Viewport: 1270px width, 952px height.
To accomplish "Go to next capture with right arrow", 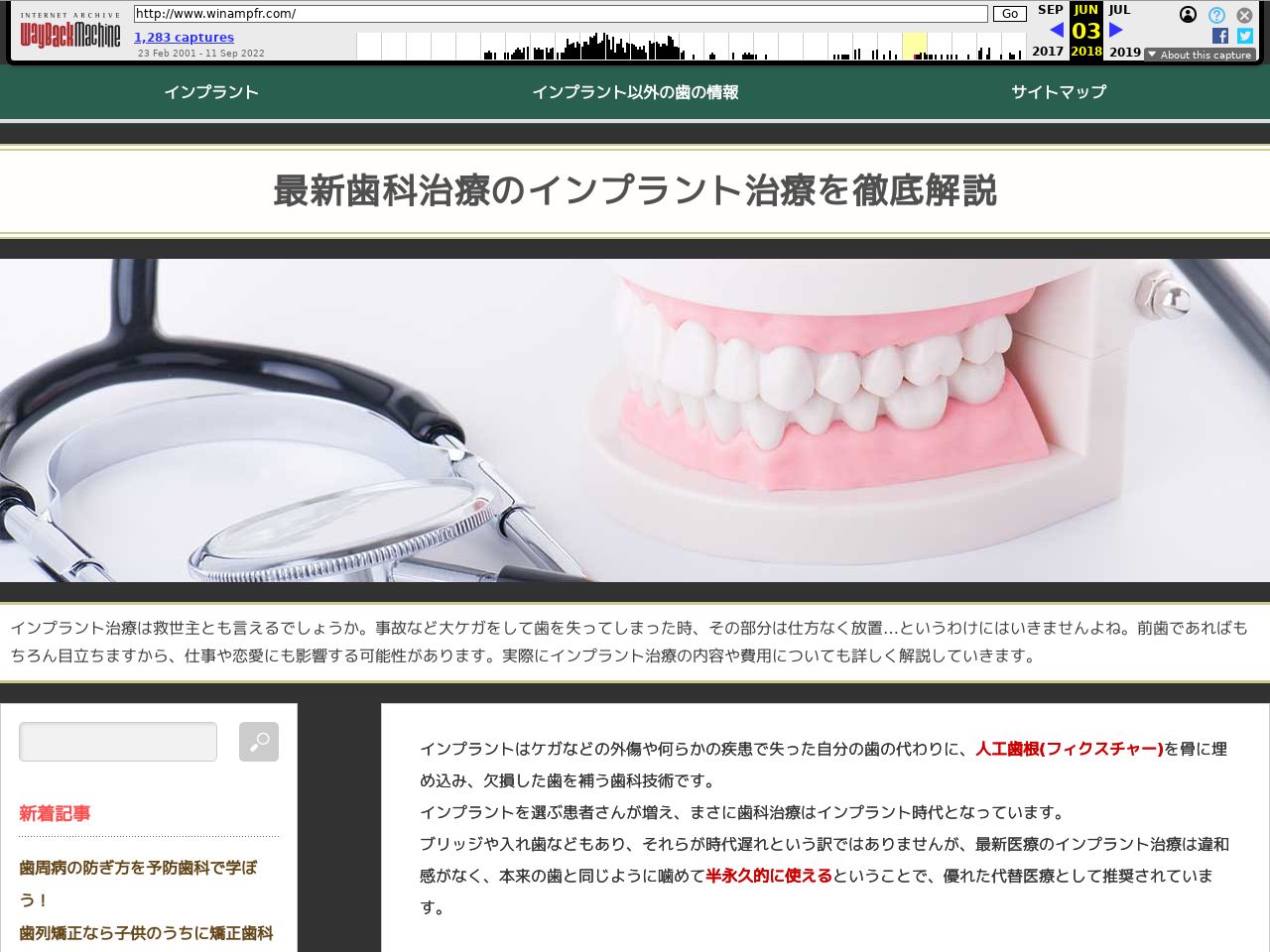I will (x=1116, y=30).
